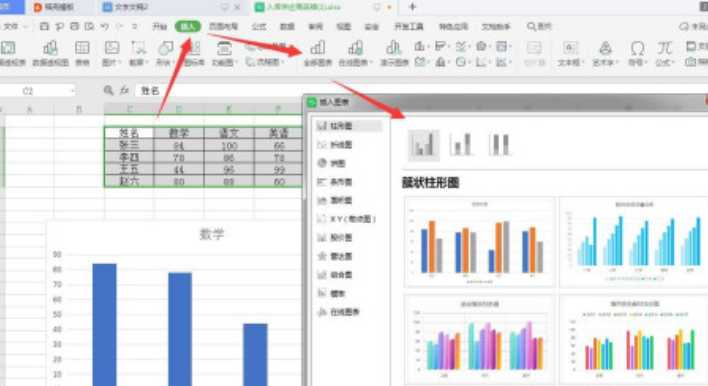The image size is (708, 386).
Task: Click the WordArt (艺术字) ribbon icon
Action: pos(605,53)
